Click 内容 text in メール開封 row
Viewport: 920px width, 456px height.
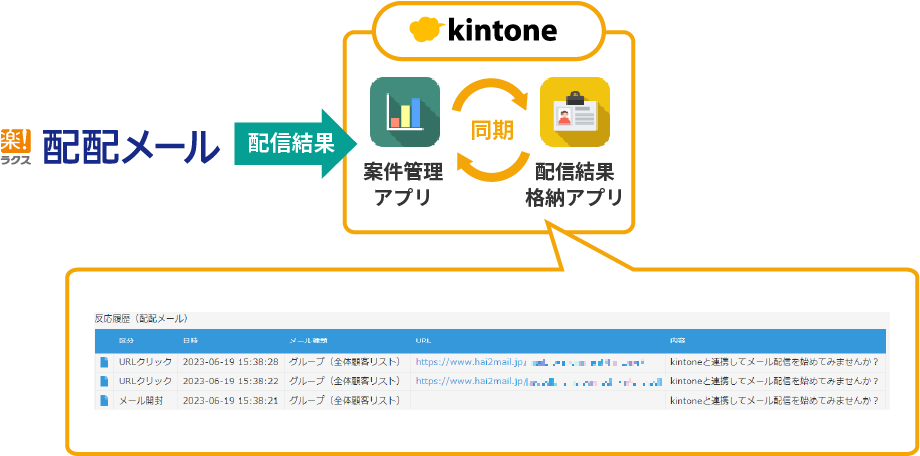[x=774, y=401]
